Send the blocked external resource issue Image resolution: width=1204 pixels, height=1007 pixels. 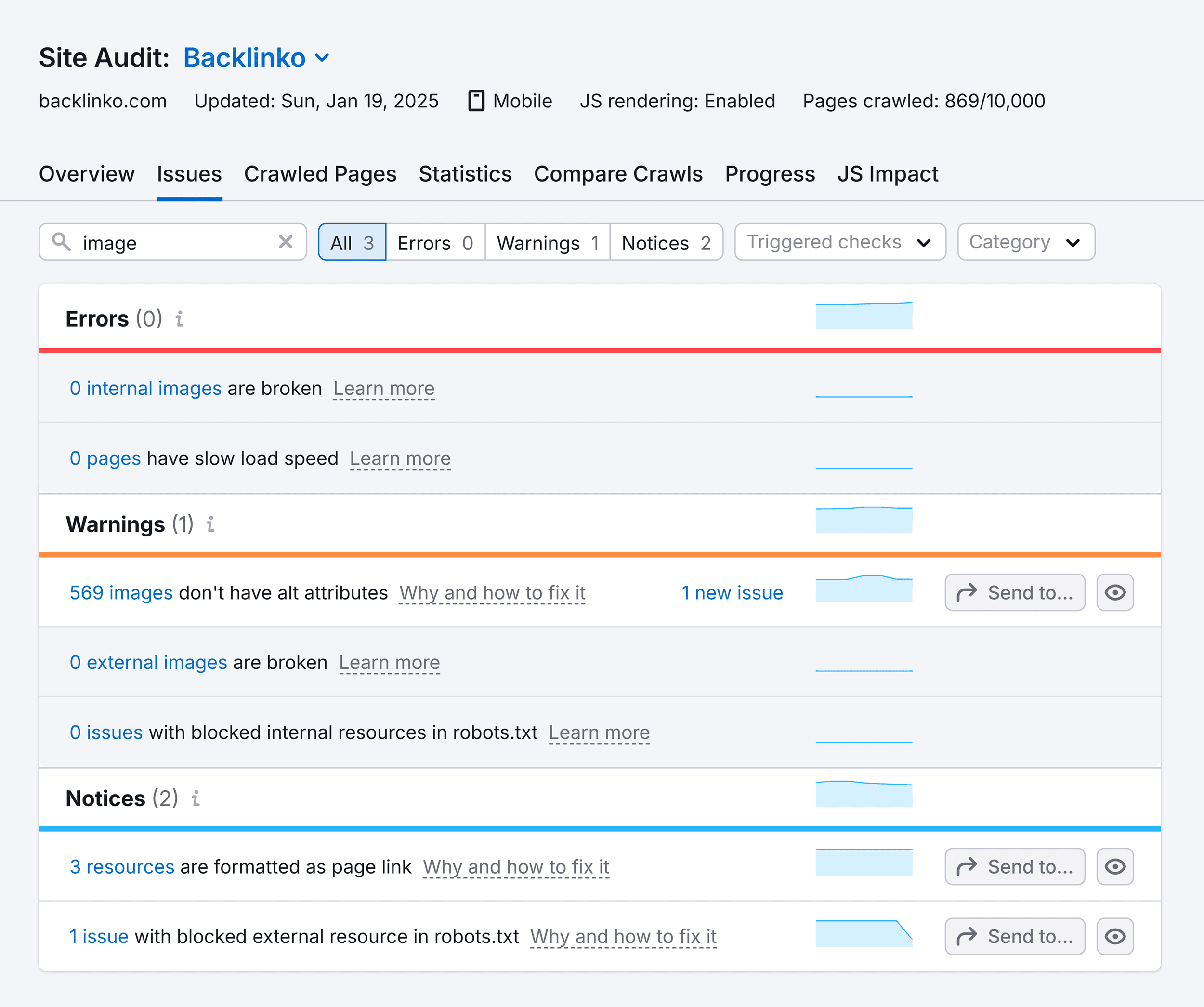(x=1015, y=937)
